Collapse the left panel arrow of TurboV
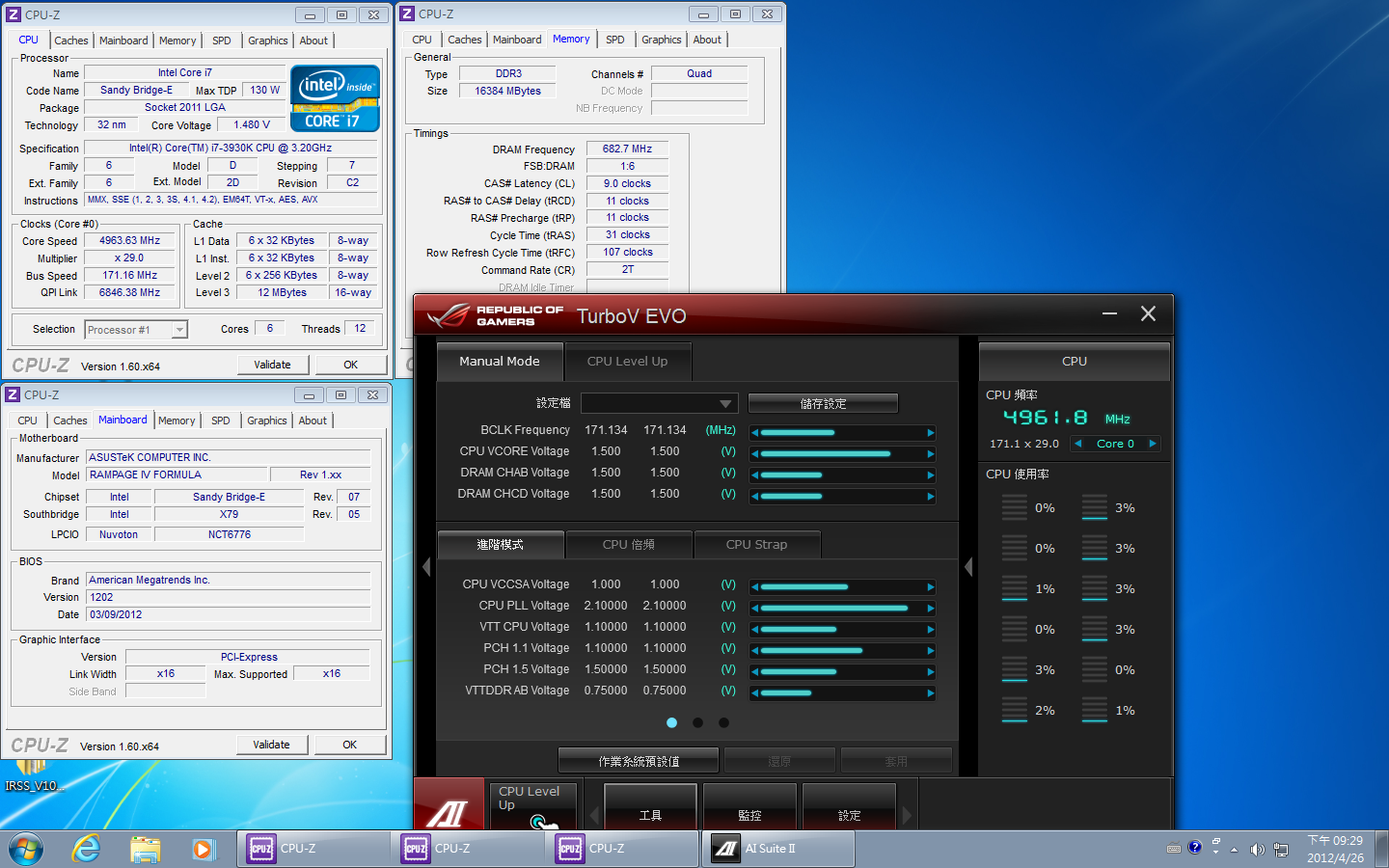The width and height of the screenshot is (1389, 868). (x=426, y=567)
